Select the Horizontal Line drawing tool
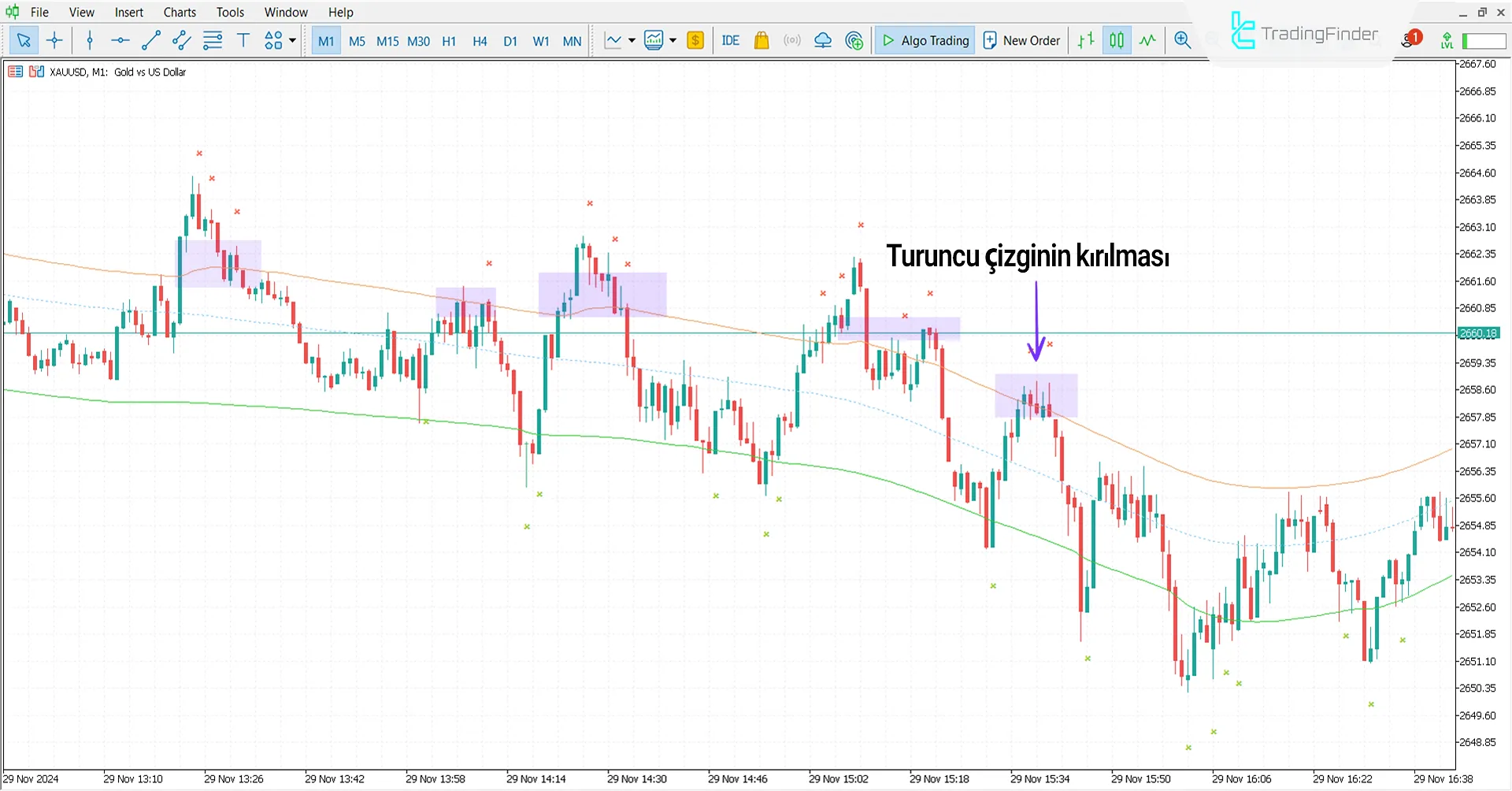Image resolution: width=1512 pixels, height=791 pixels. (x=120, y=40)
